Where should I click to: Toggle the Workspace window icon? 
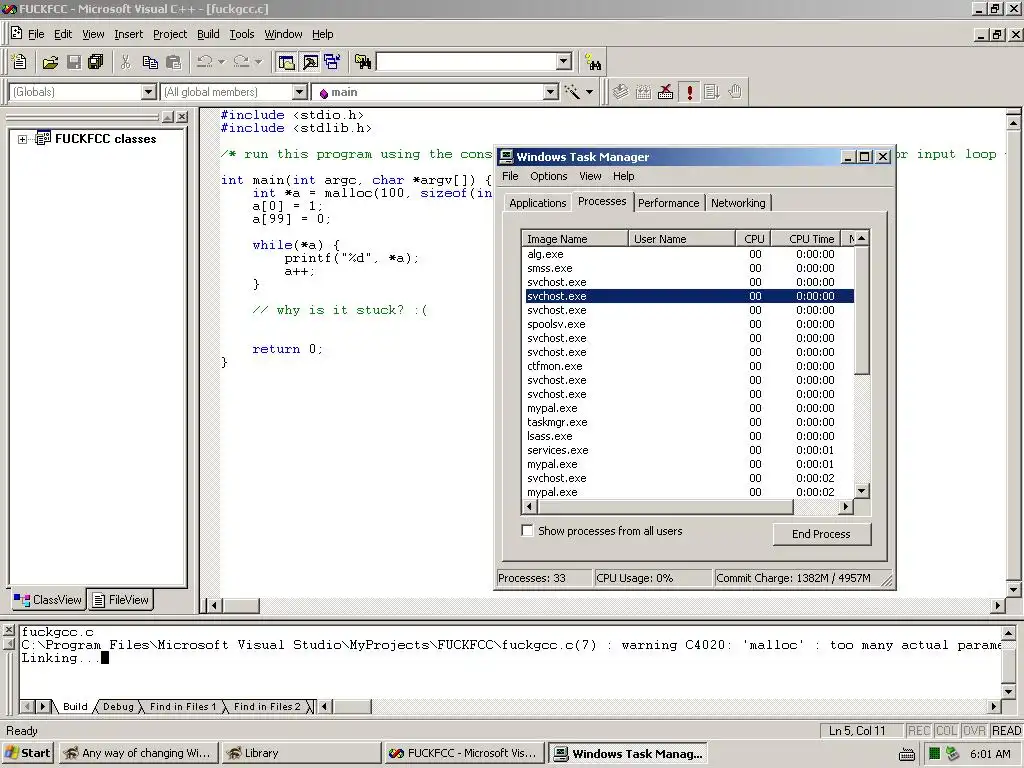286,62
